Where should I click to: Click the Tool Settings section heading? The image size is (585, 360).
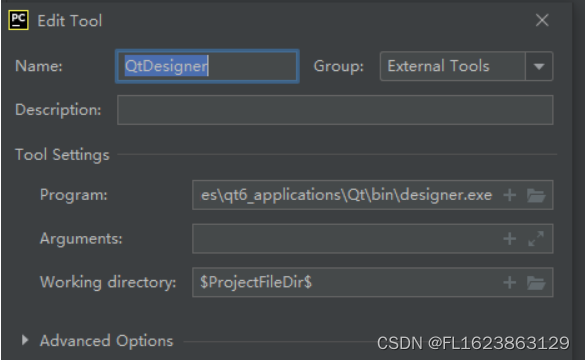click(x=62, y=155)
